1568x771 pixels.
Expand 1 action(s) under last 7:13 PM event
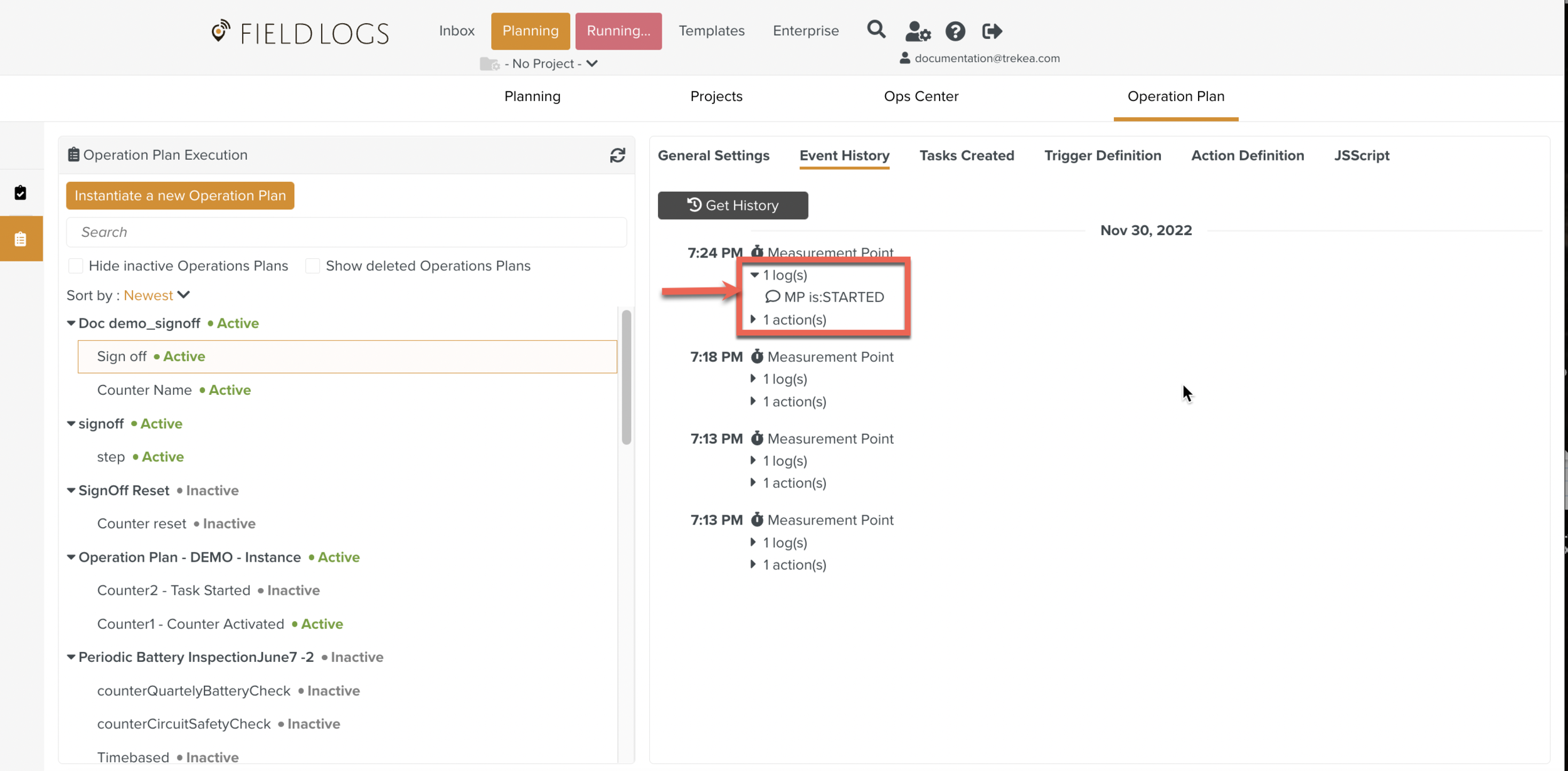tap(753, 565)
